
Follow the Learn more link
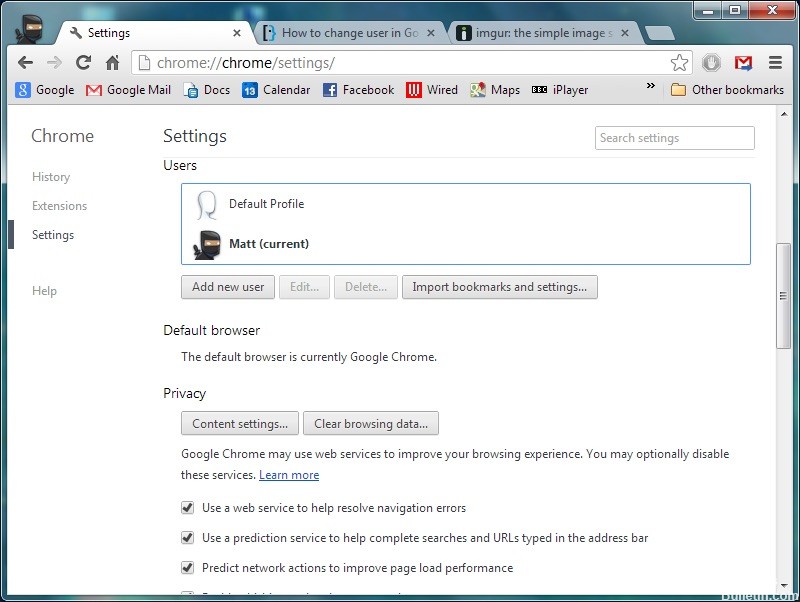point(289,475)
